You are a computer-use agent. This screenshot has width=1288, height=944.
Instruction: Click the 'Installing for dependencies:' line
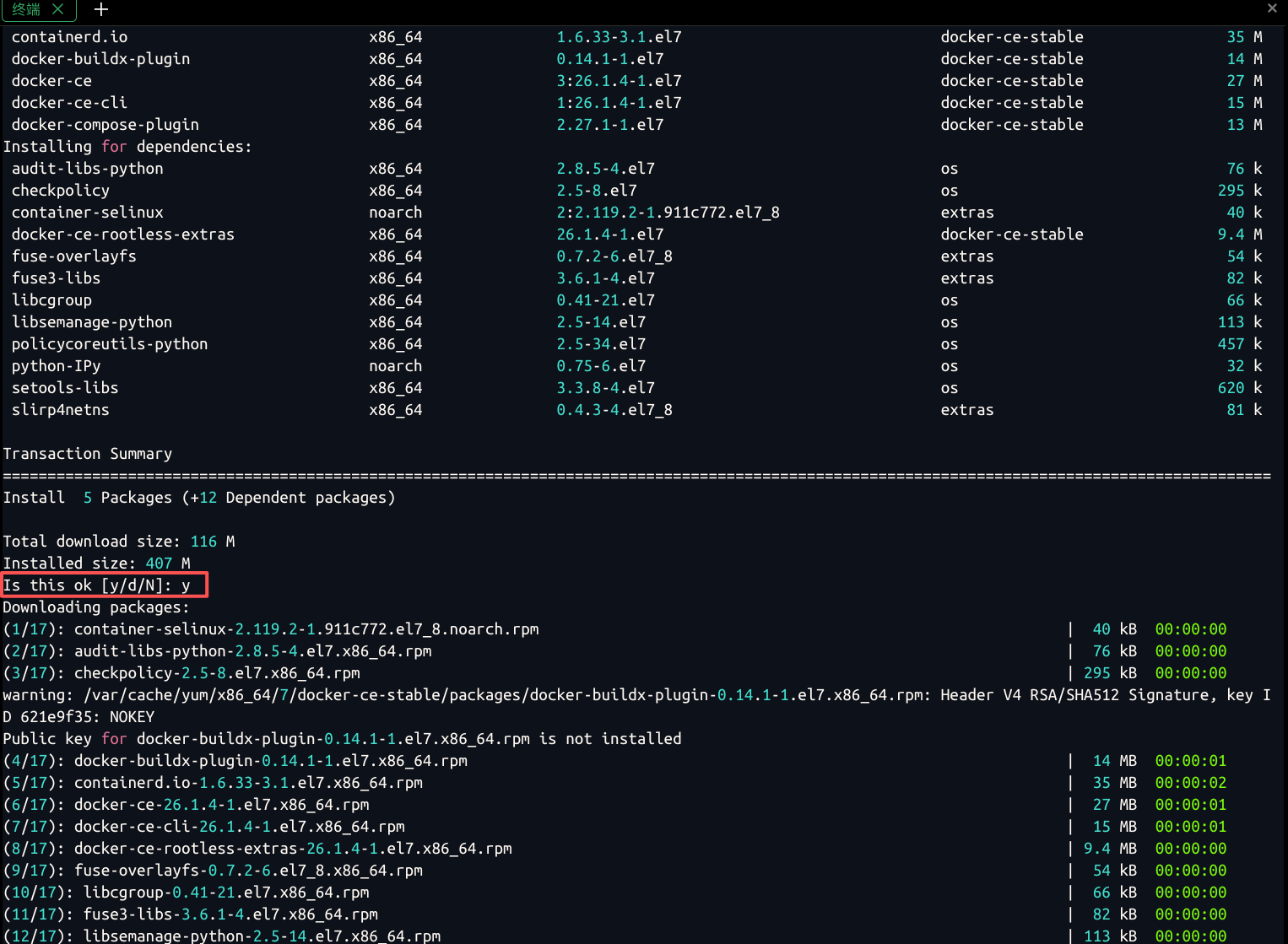[x=127, y=147]
